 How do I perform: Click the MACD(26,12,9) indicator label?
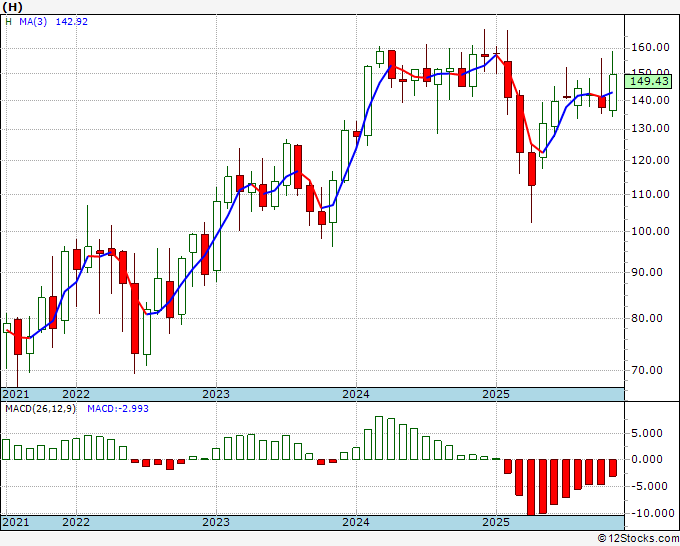pos(40,409)
